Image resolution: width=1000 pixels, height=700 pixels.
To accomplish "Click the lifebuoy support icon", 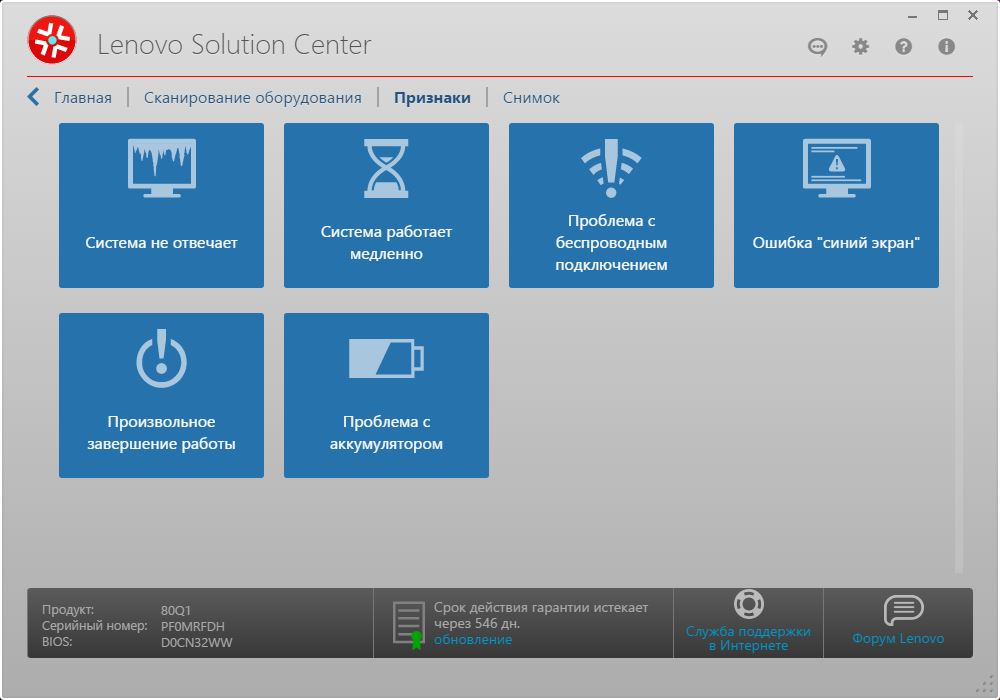I will (x=748, y=604).
